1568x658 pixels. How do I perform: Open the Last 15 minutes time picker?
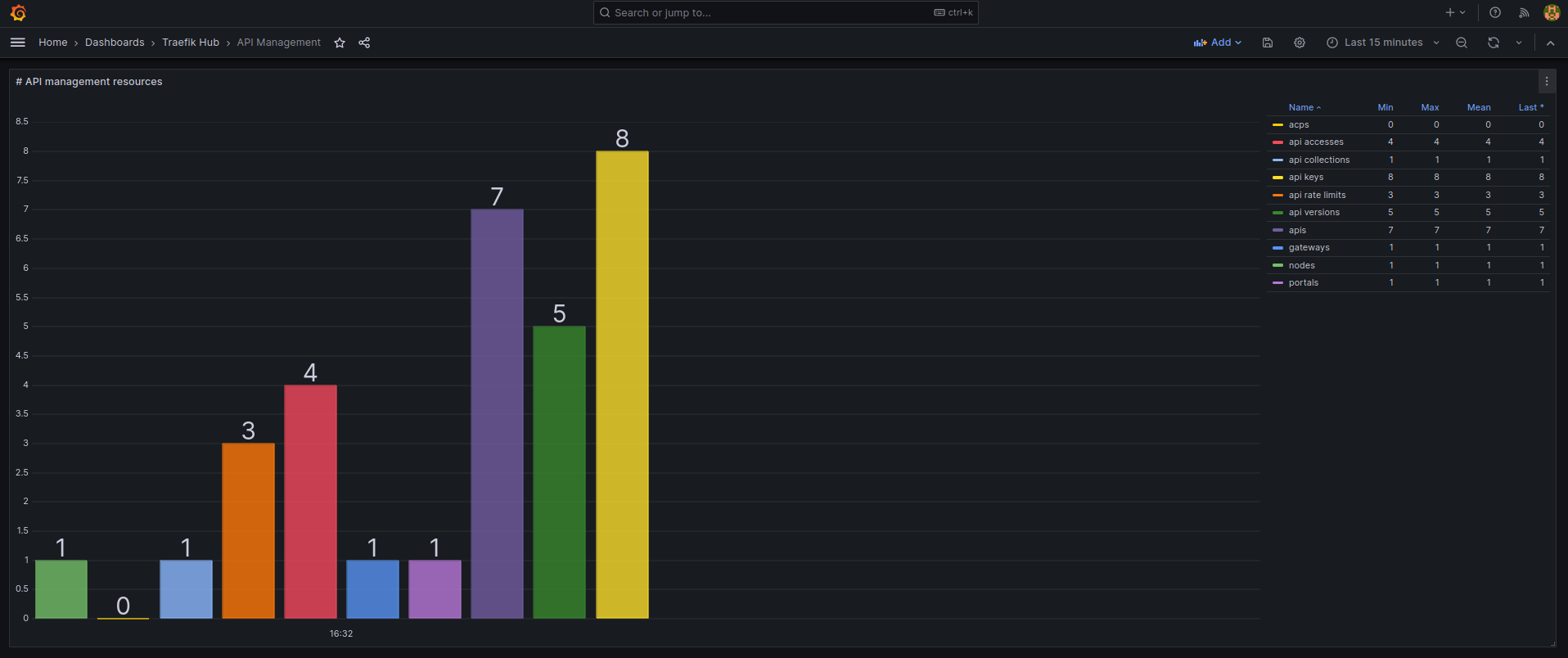tap(1383, 43)
